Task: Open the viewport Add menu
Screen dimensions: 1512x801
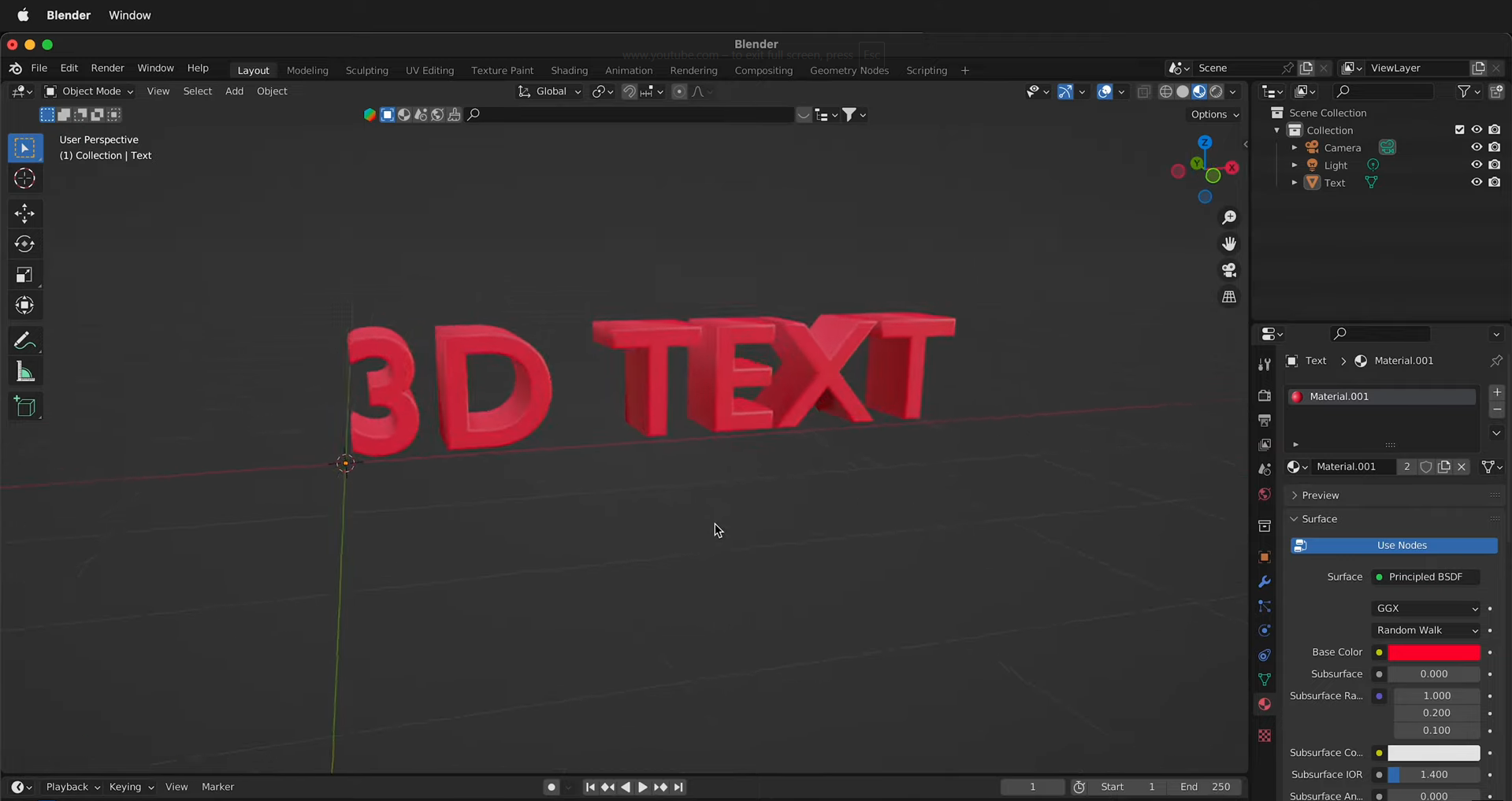Action: 234,91
